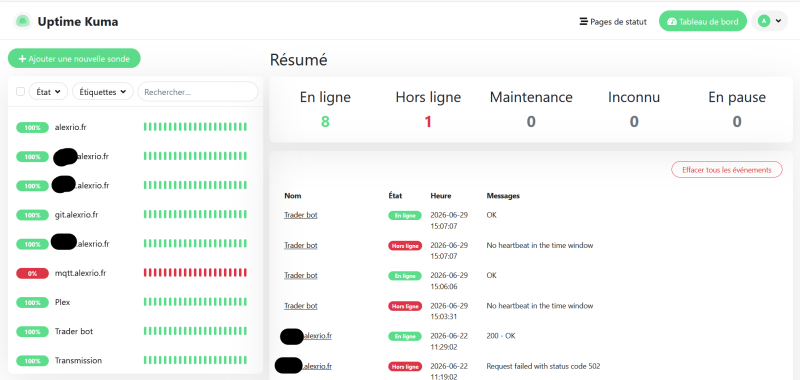Image resolution: width=800 pixels, height=380 pixels.
Task: Click the user avatar icon
Action: 764,21
